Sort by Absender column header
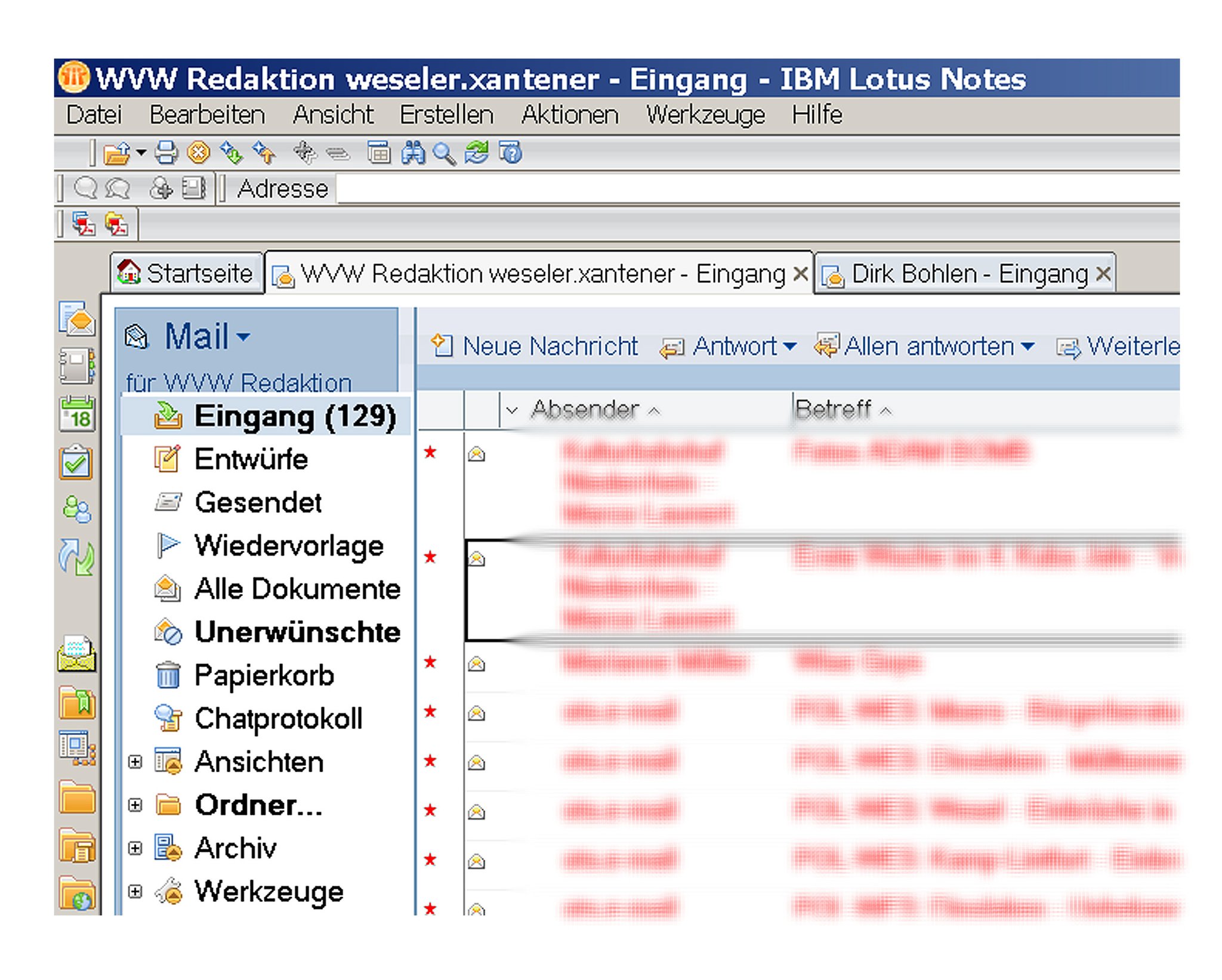 tap(585, 410)
